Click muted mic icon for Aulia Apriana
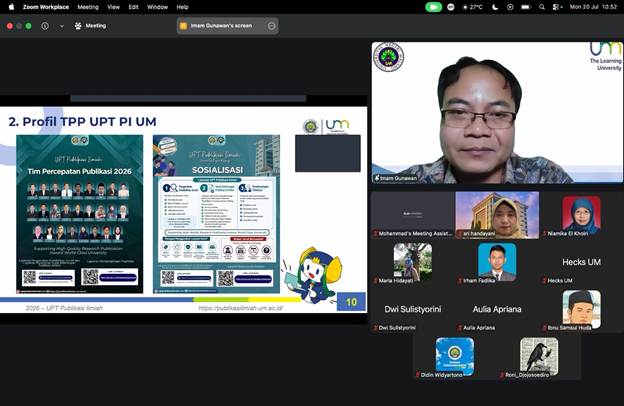624x406 pixels. (x=460, y=328)
